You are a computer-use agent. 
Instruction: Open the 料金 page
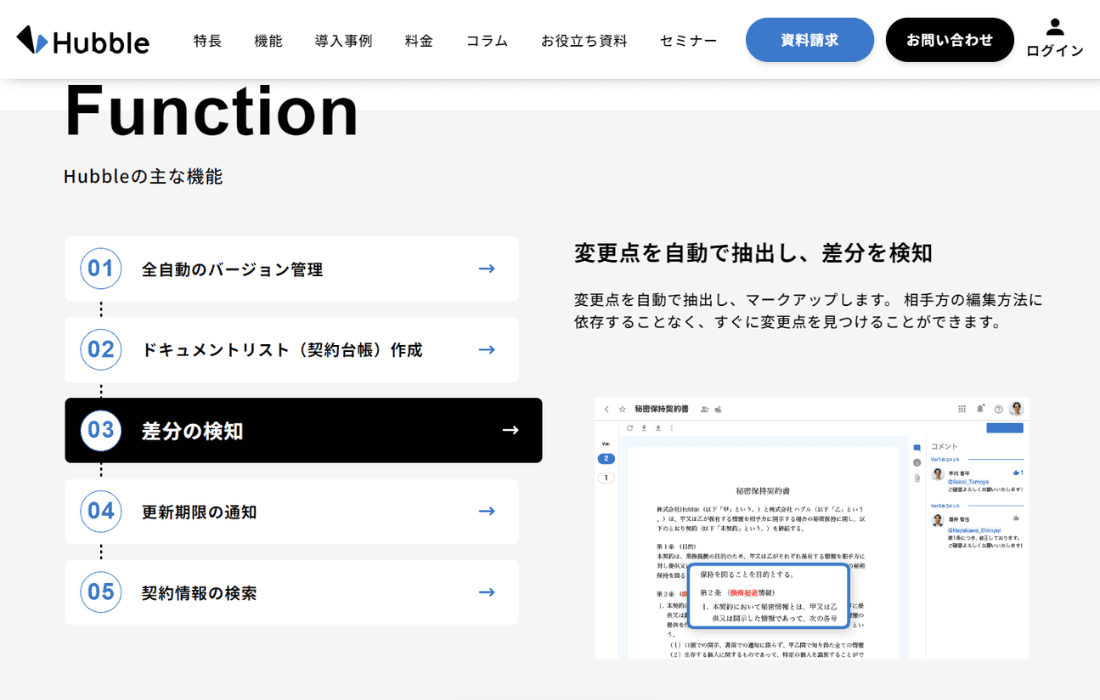coord(419,41)
